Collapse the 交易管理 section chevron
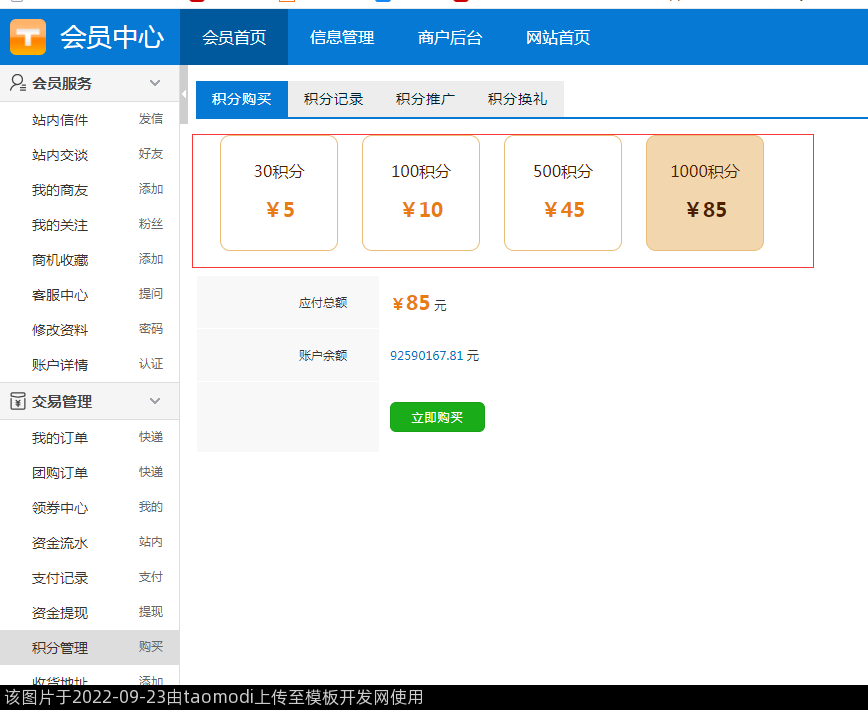This screenshot has width=868, height=710. point(155,401)
